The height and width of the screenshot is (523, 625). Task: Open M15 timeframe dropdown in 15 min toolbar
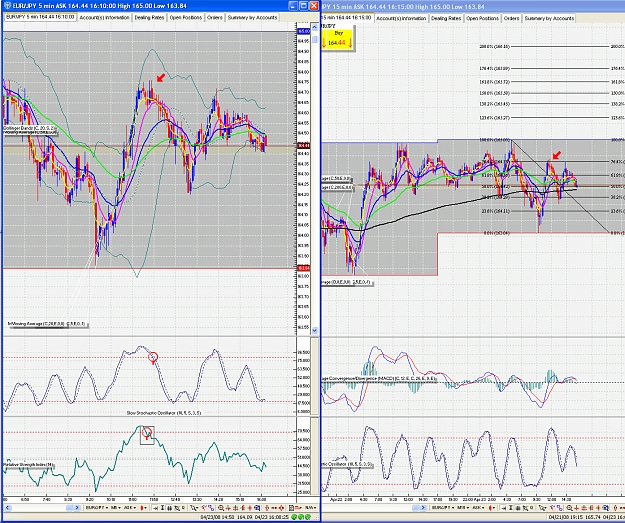[x=463, y=508]
